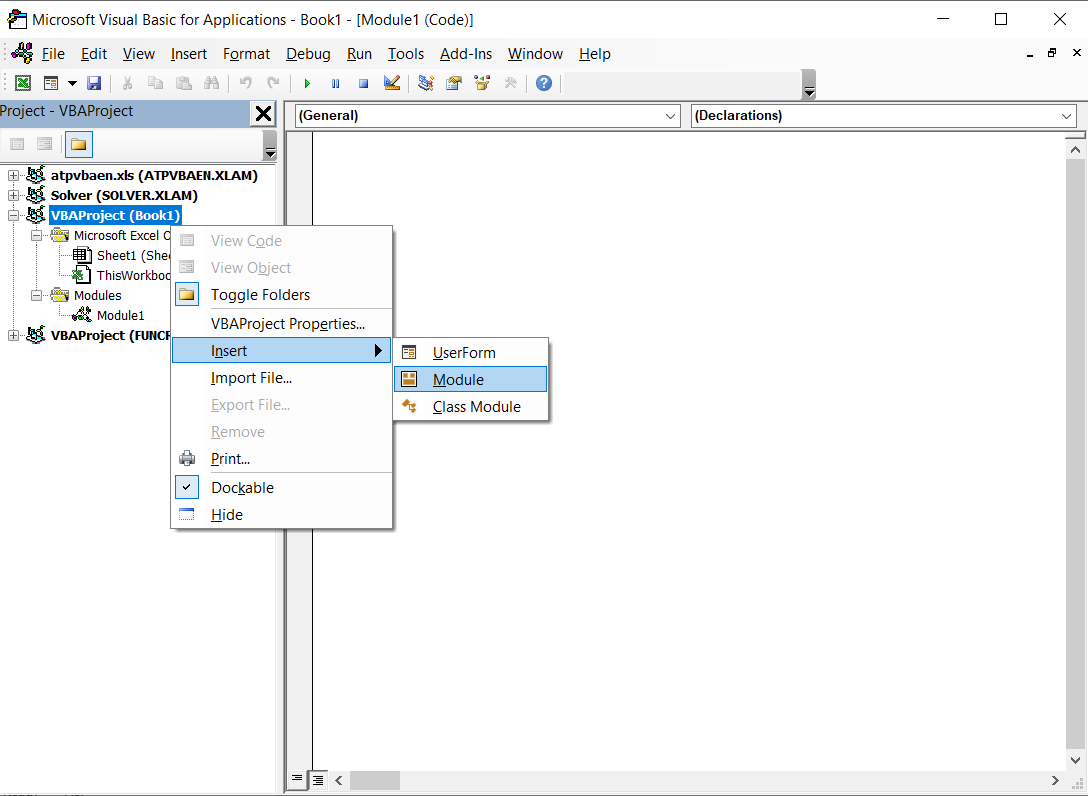This screenshot has width=1088, height=796.
Task: Expand the atpvbaen.xls project node
Action: [13, 174]
